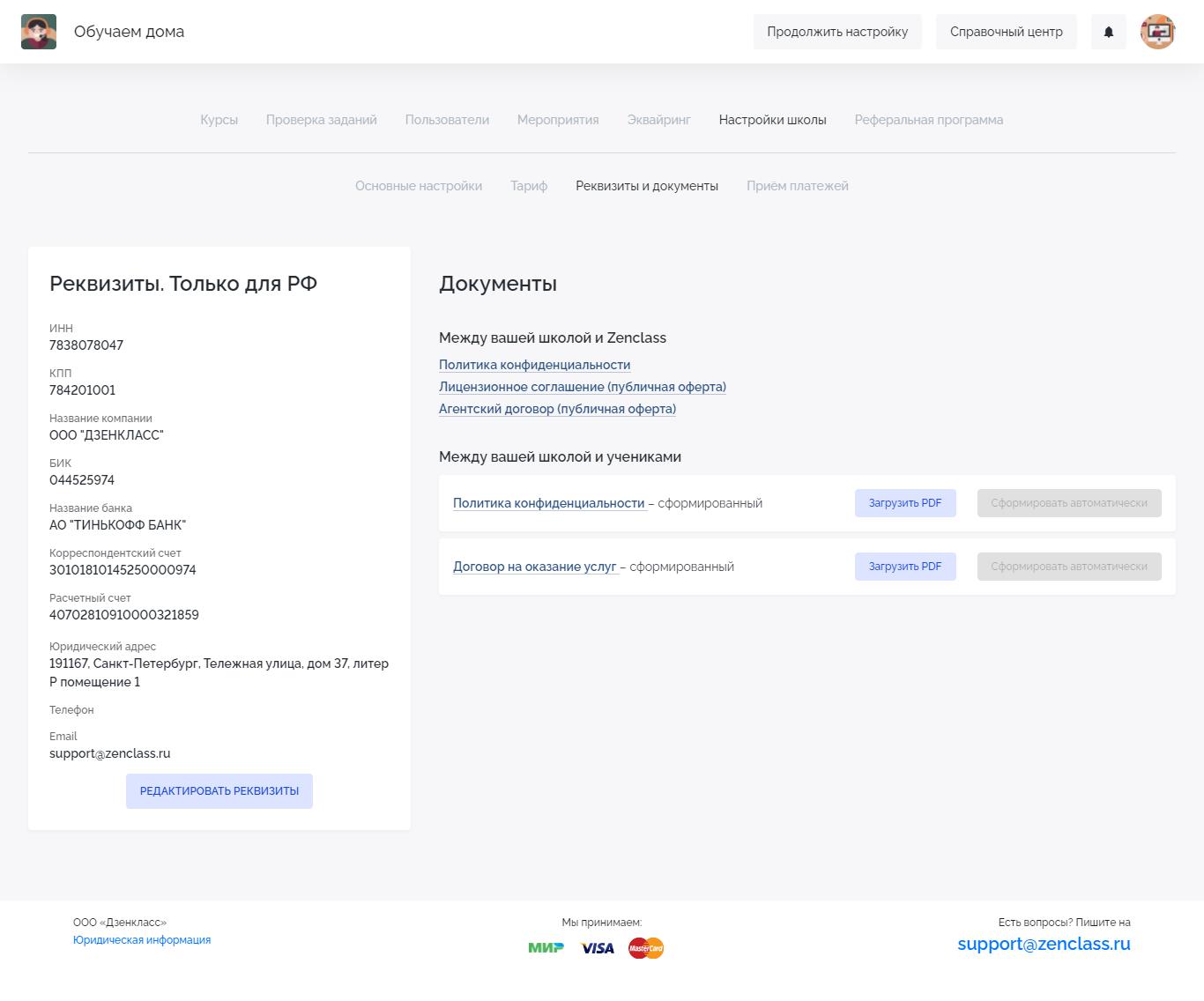This screenshot has height=1001, width=1204.
Task: Click Редактировать реквизиты button
Action: coord(219,791)
